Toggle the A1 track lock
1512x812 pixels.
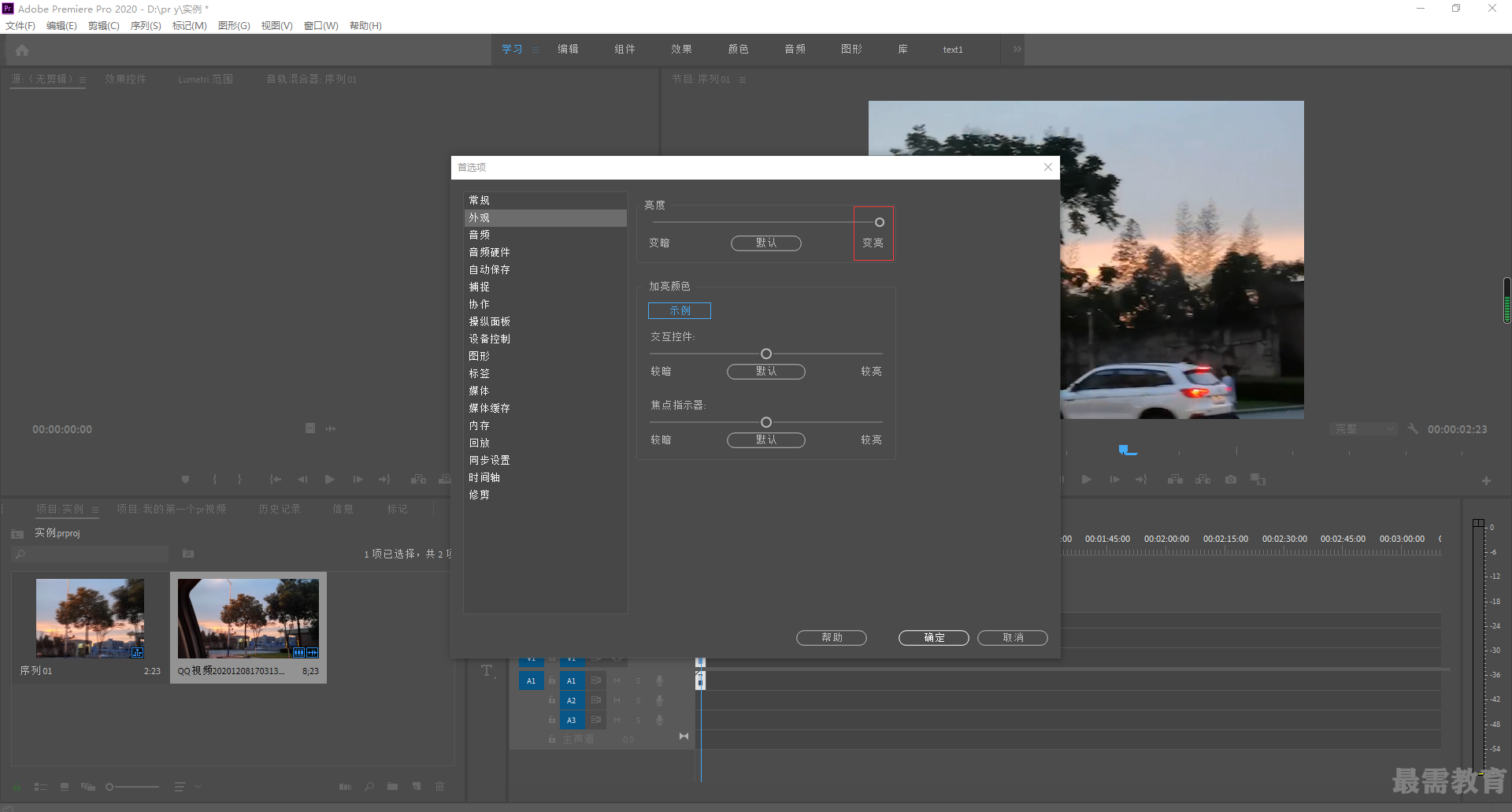tap(552, 680)
